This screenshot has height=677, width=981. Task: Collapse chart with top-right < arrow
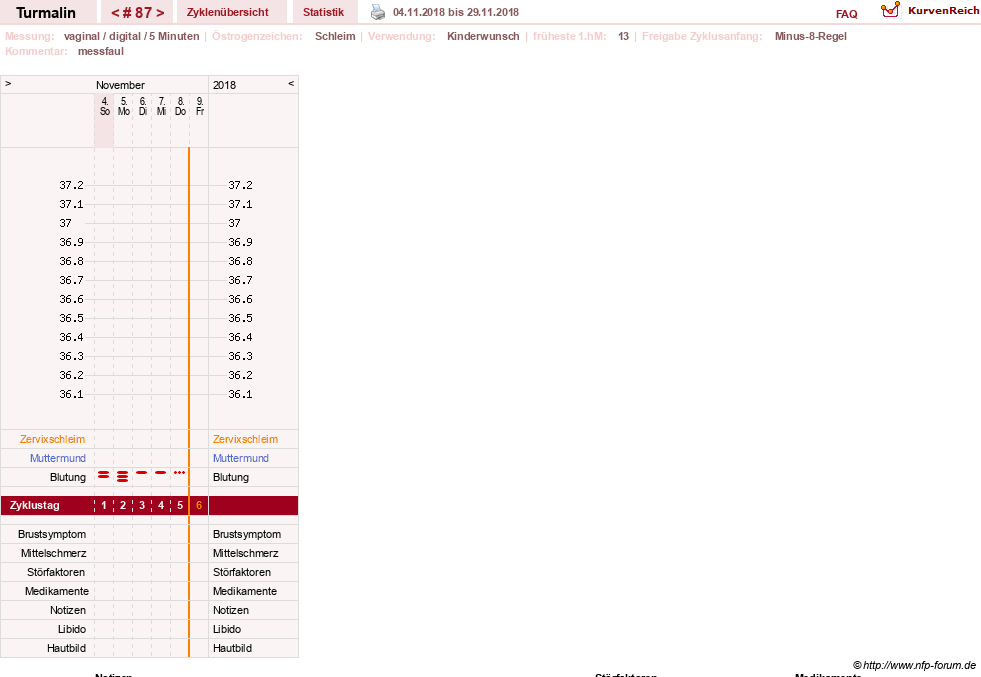291,83
